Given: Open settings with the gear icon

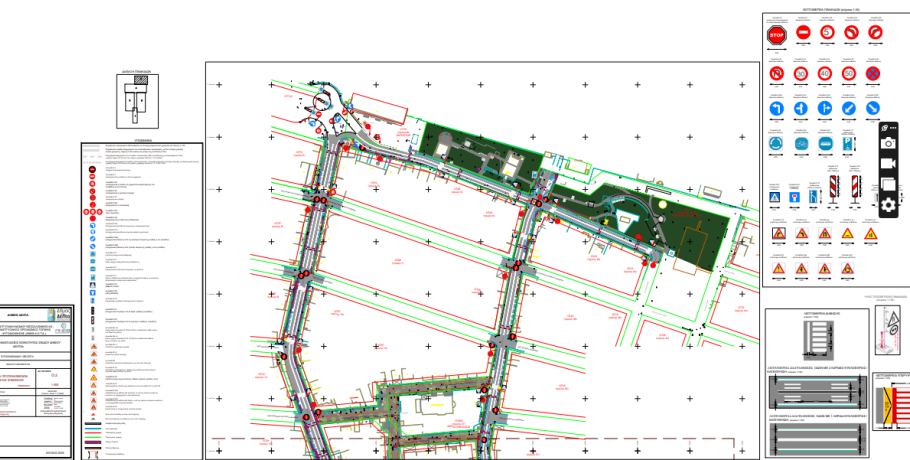Looking at the screenshot, I should pyautogui.click(x=887, y=206).
